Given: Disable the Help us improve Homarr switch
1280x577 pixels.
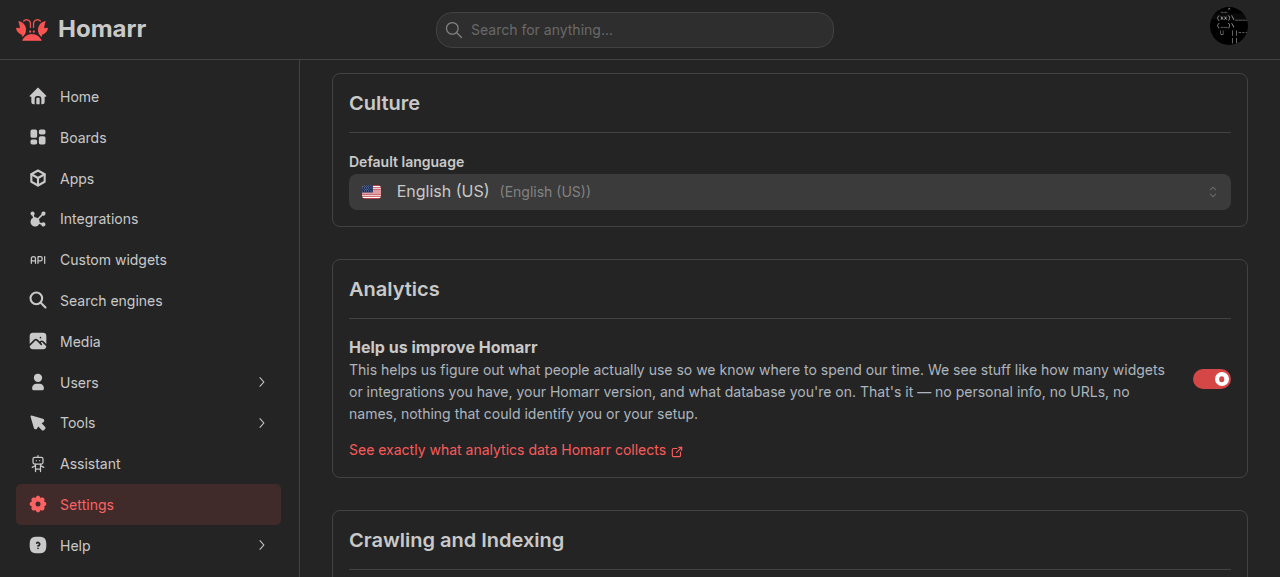Looking at the screenshot, I should (1212, 379).
